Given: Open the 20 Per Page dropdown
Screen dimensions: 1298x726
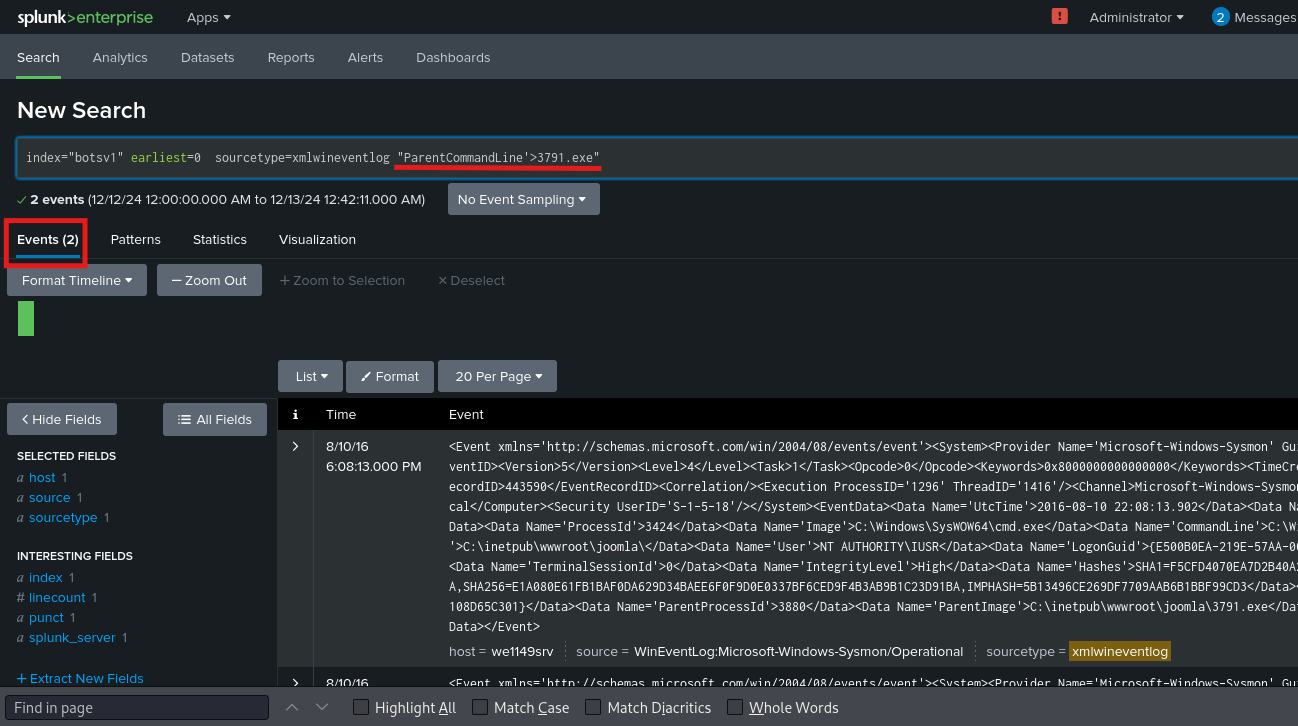Looking at the screenshot, I should pyautogui.click(x=498, y=376).
